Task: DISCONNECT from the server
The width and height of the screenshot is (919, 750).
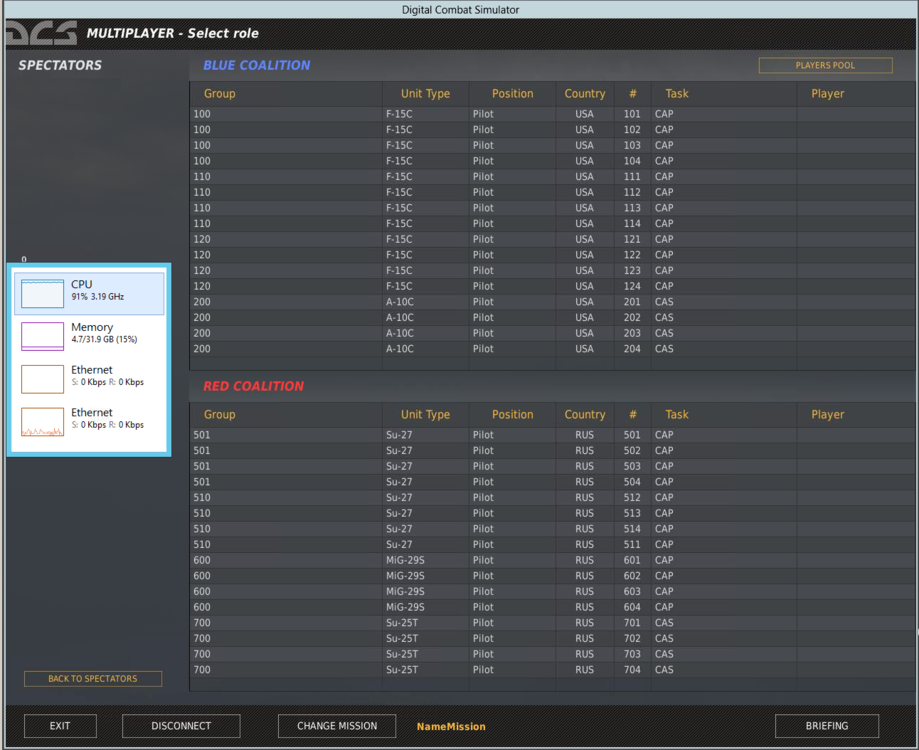Action: click(180, 726)
